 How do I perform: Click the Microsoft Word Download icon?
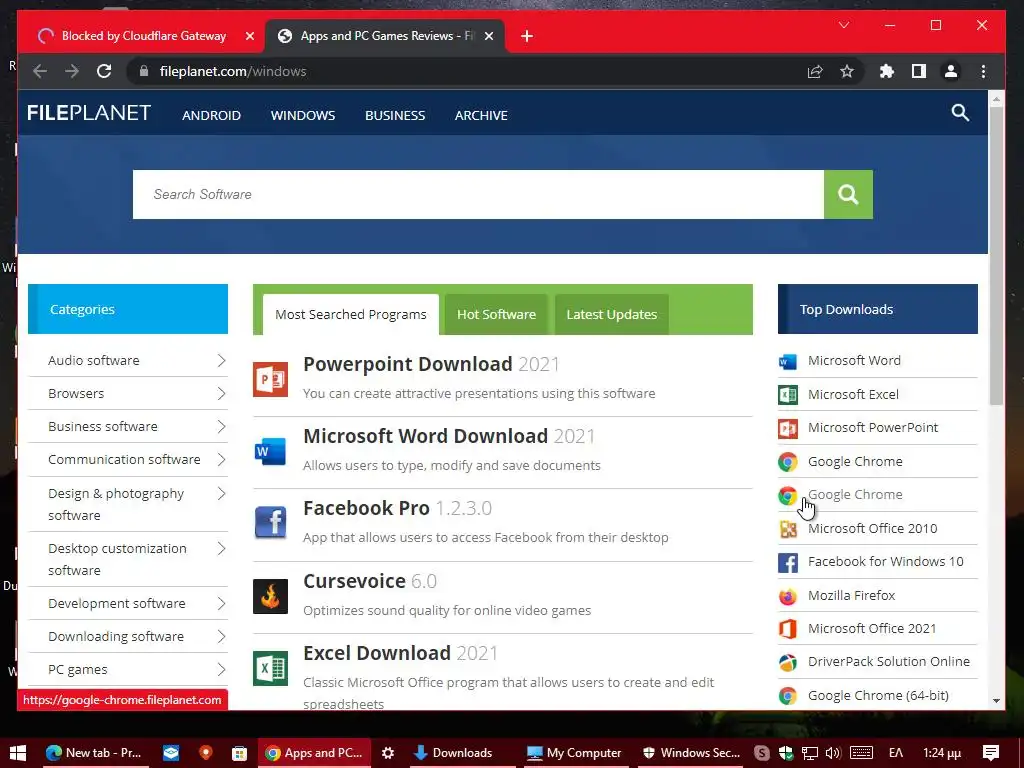270,451
